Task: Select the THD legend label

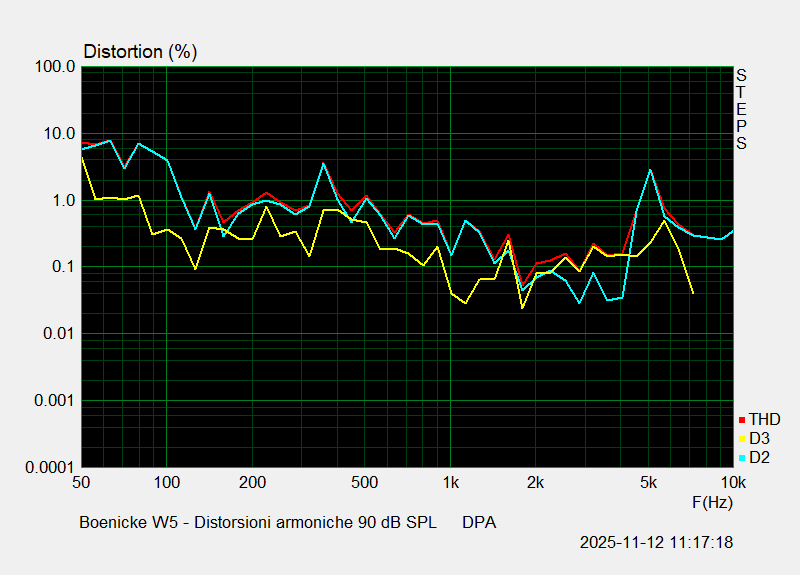Action: point(765,420)
